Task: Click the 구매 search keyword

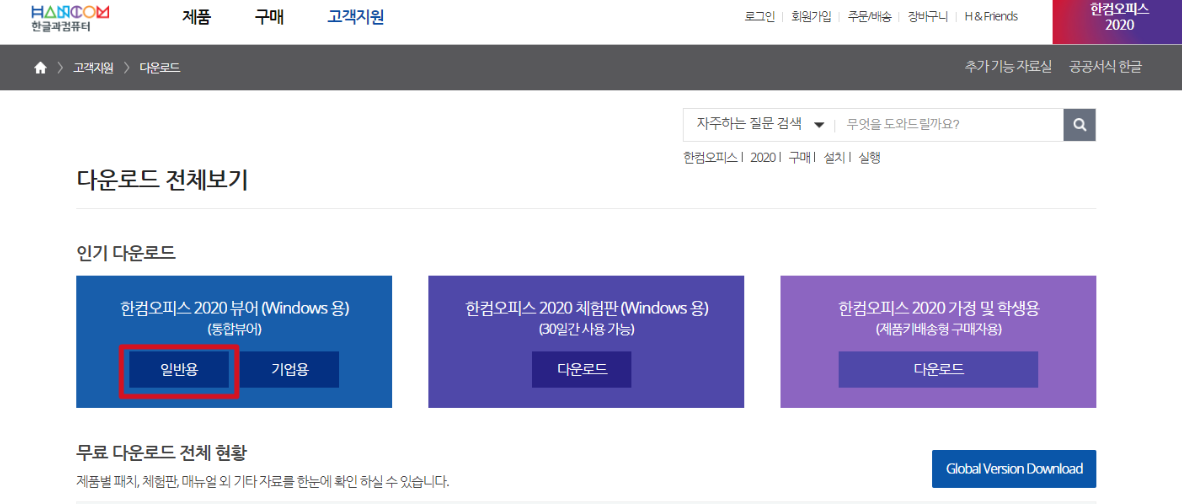Action: point(799,158)
